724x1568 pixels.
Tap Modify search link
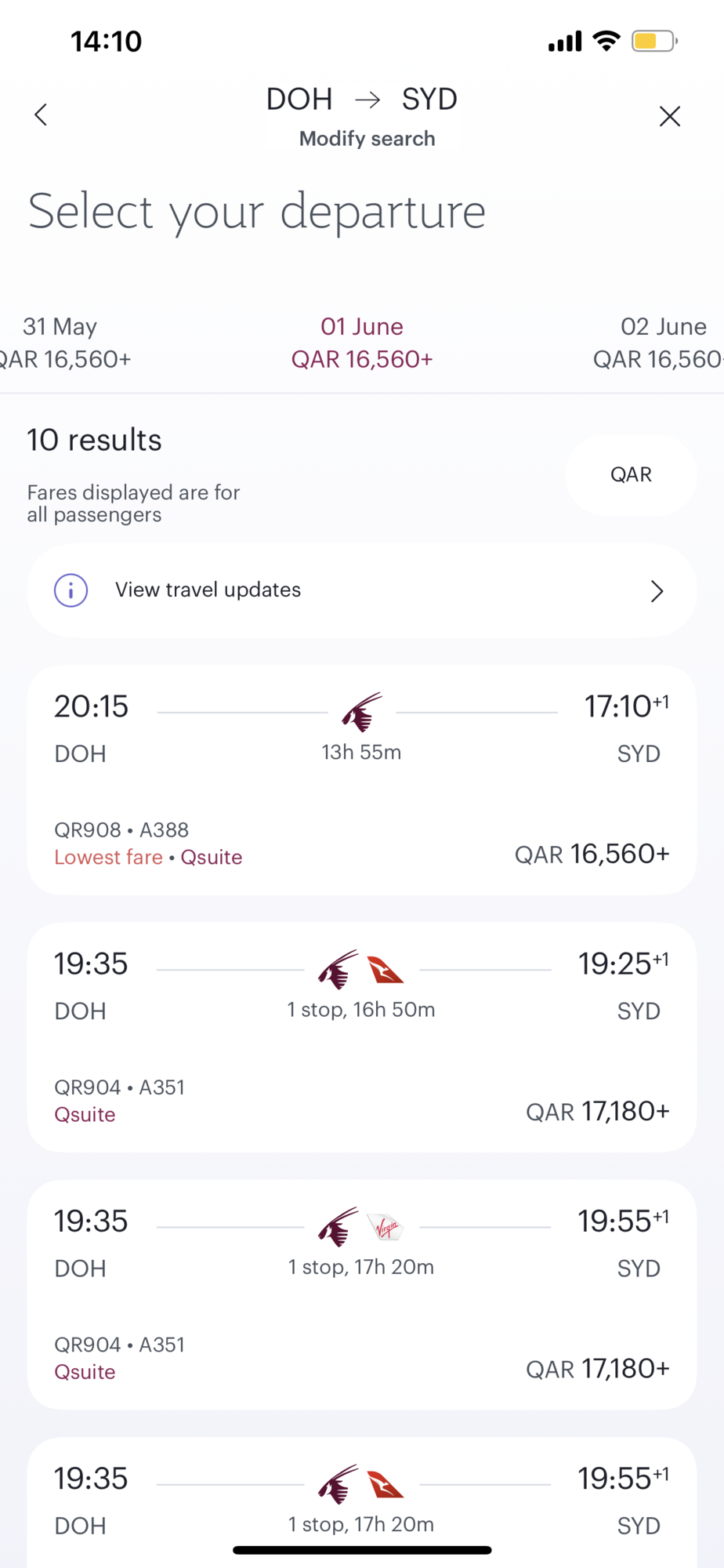click(x=367, y=139)
